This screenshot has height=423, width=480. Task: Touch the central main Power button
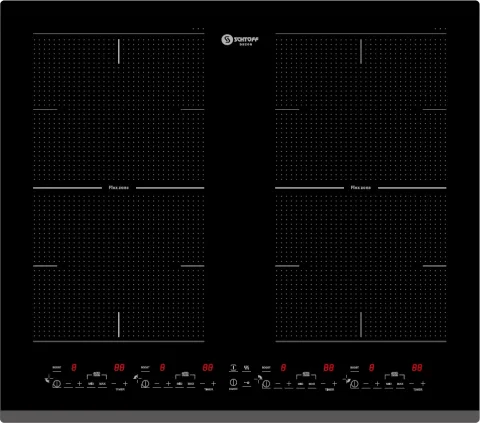click(233, 382)
